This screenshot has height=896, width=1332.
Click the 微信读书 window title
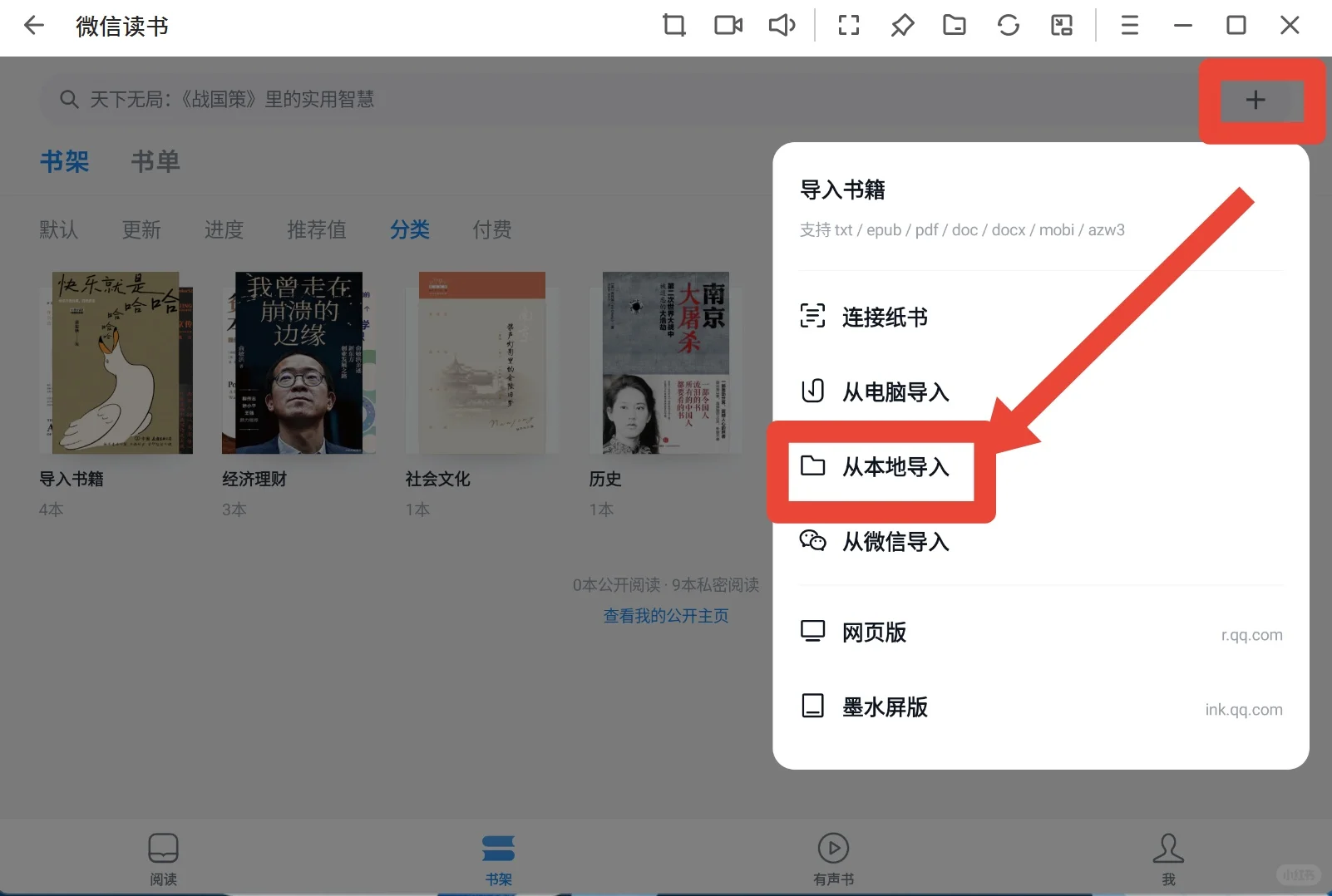(121, 27)
